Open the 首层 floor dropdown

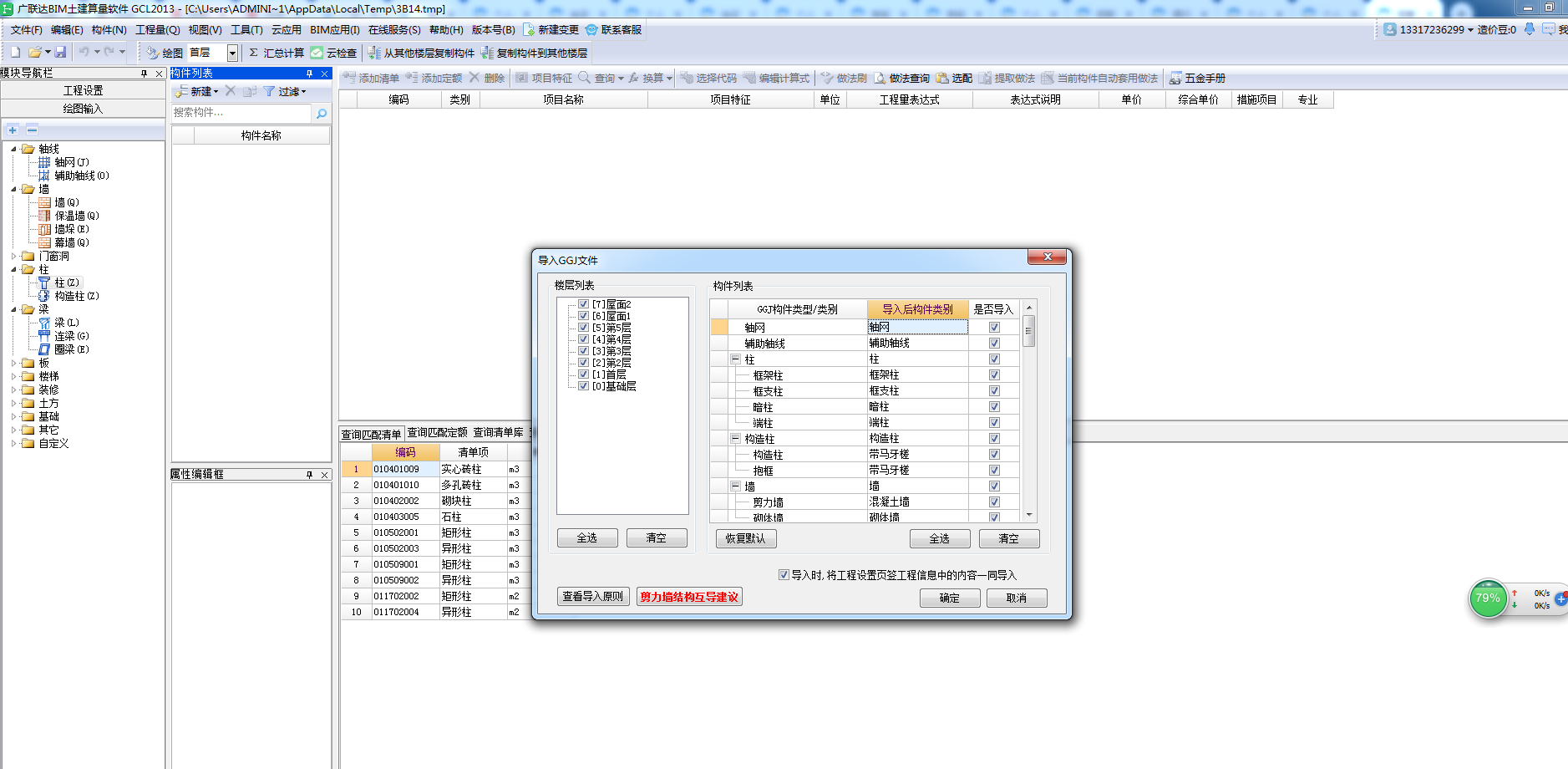(x=232, y=53)
